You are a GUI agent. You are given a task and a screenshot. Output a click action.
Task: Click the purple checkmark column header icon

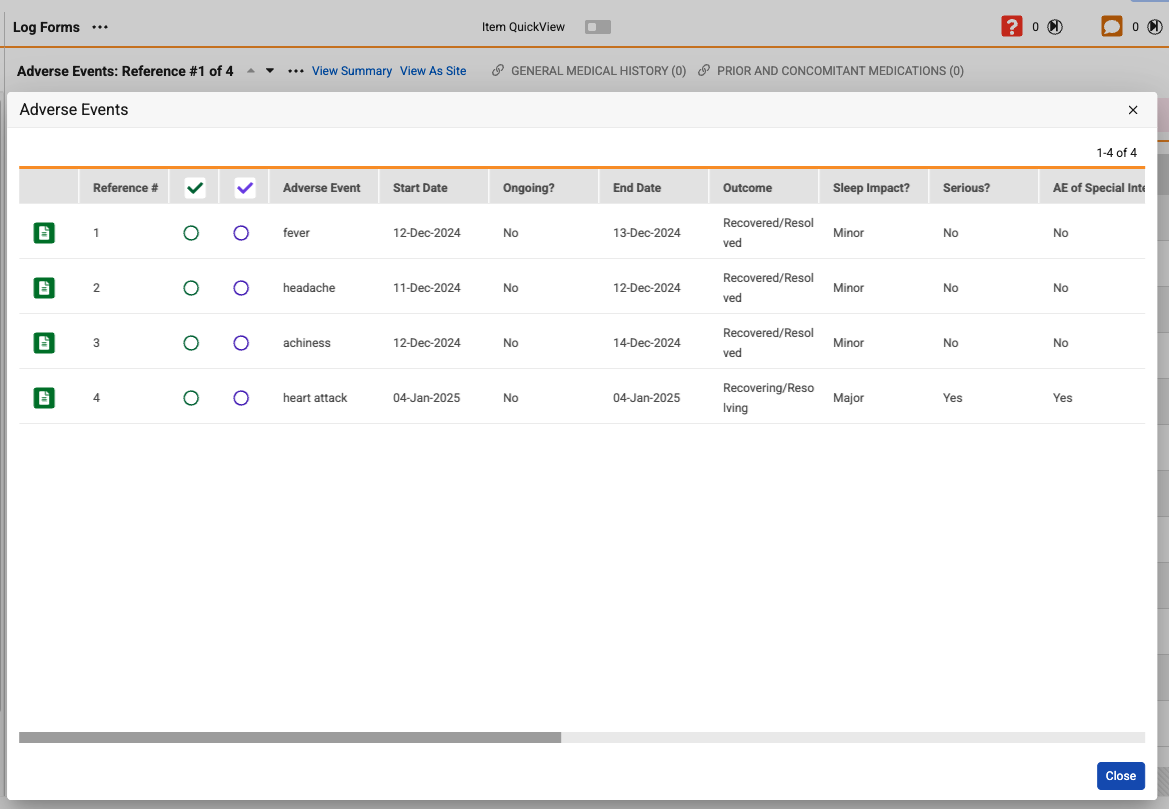point(245,188)
